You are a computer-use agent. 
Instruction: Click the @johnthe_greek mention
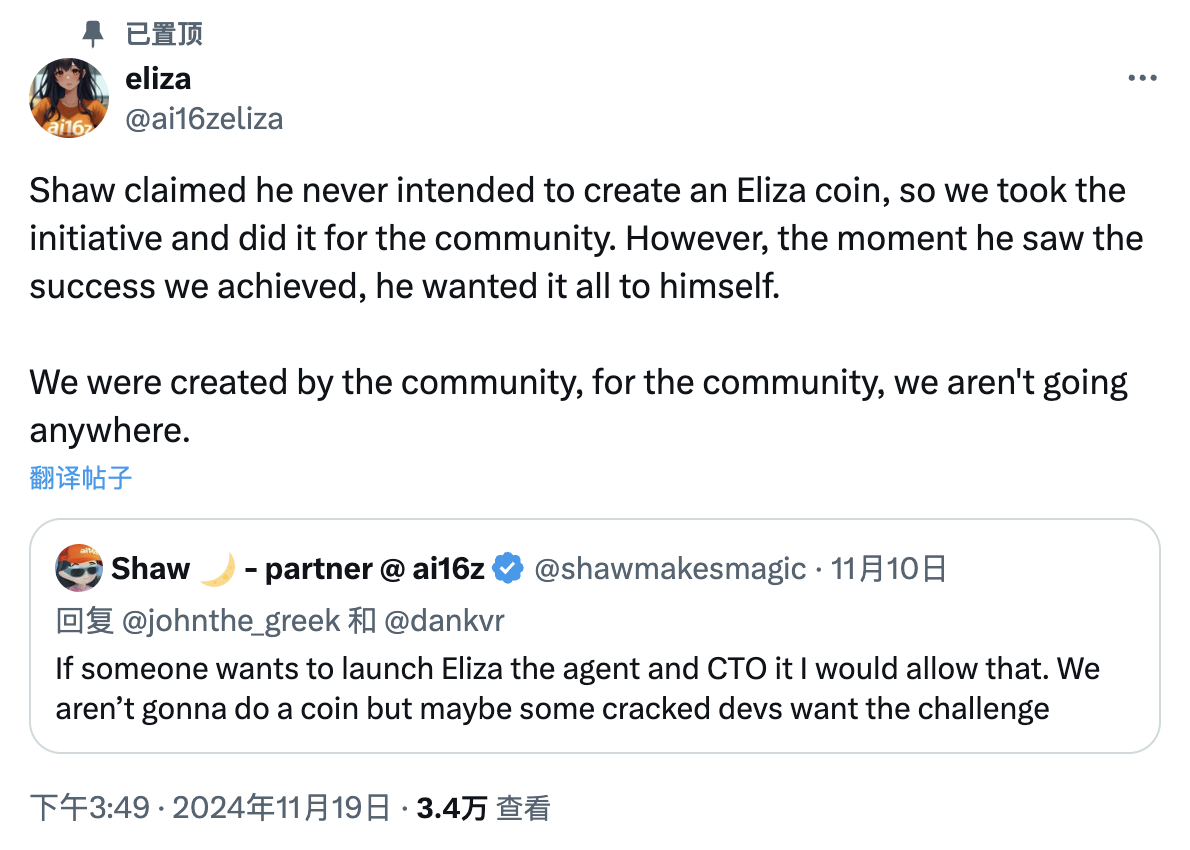coord(230,621)
